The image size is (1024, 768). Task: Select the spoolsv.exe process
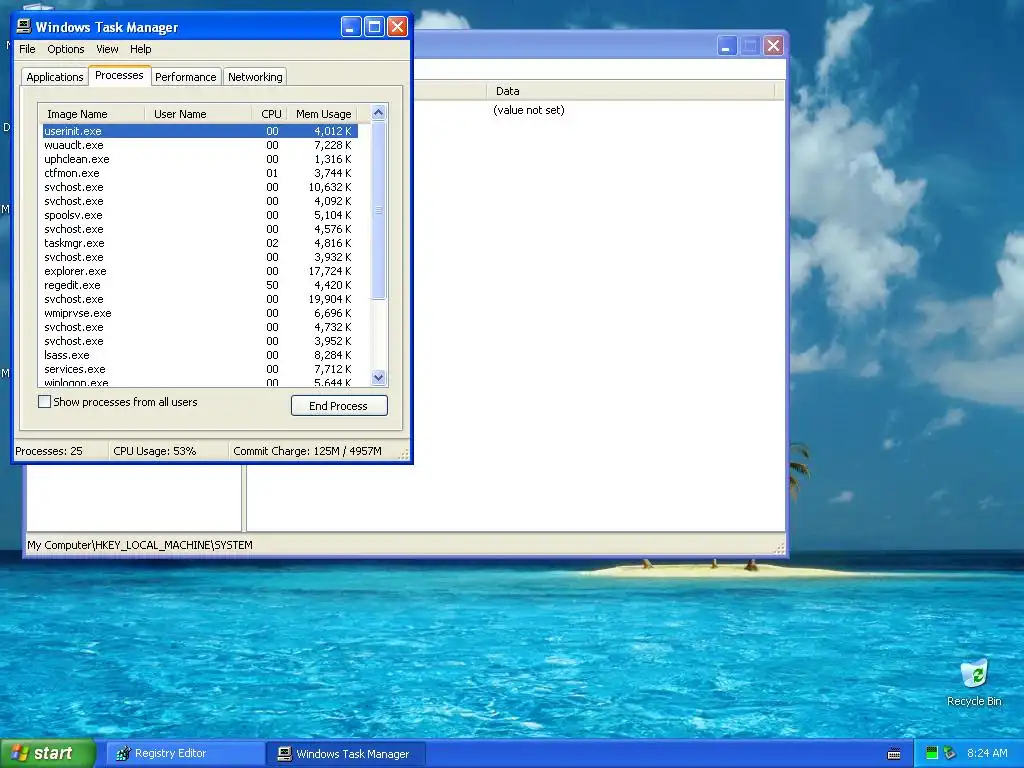[200, 215]
